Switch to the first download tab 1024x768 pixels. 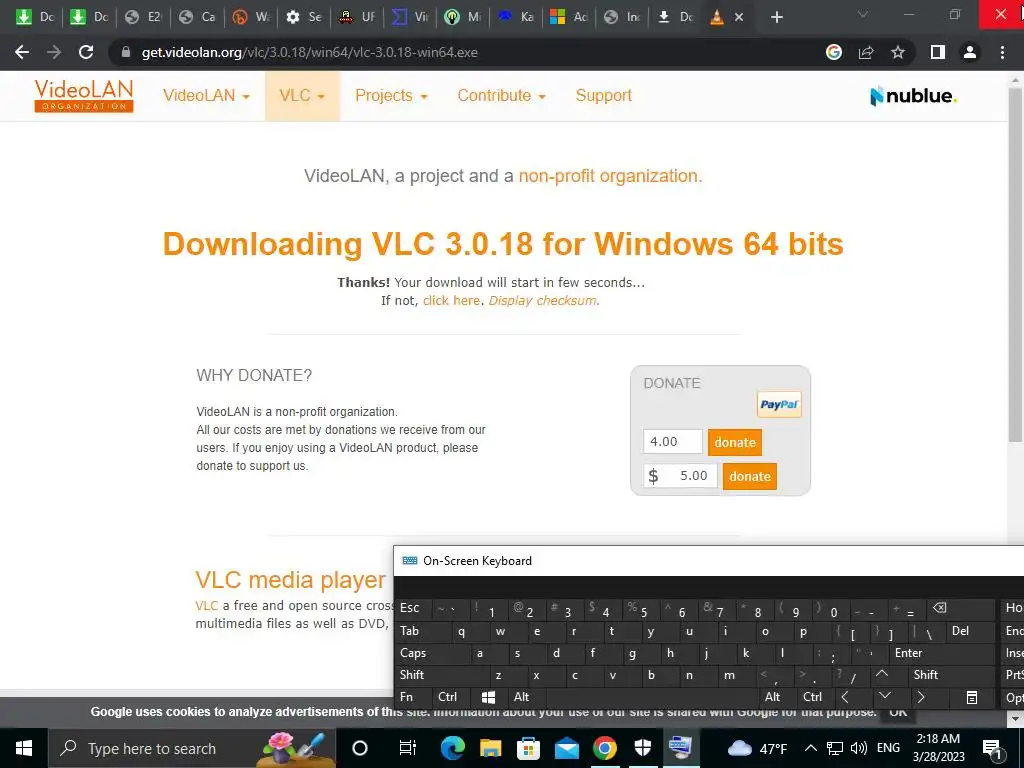pyautogui.click(x=34, y=17)
